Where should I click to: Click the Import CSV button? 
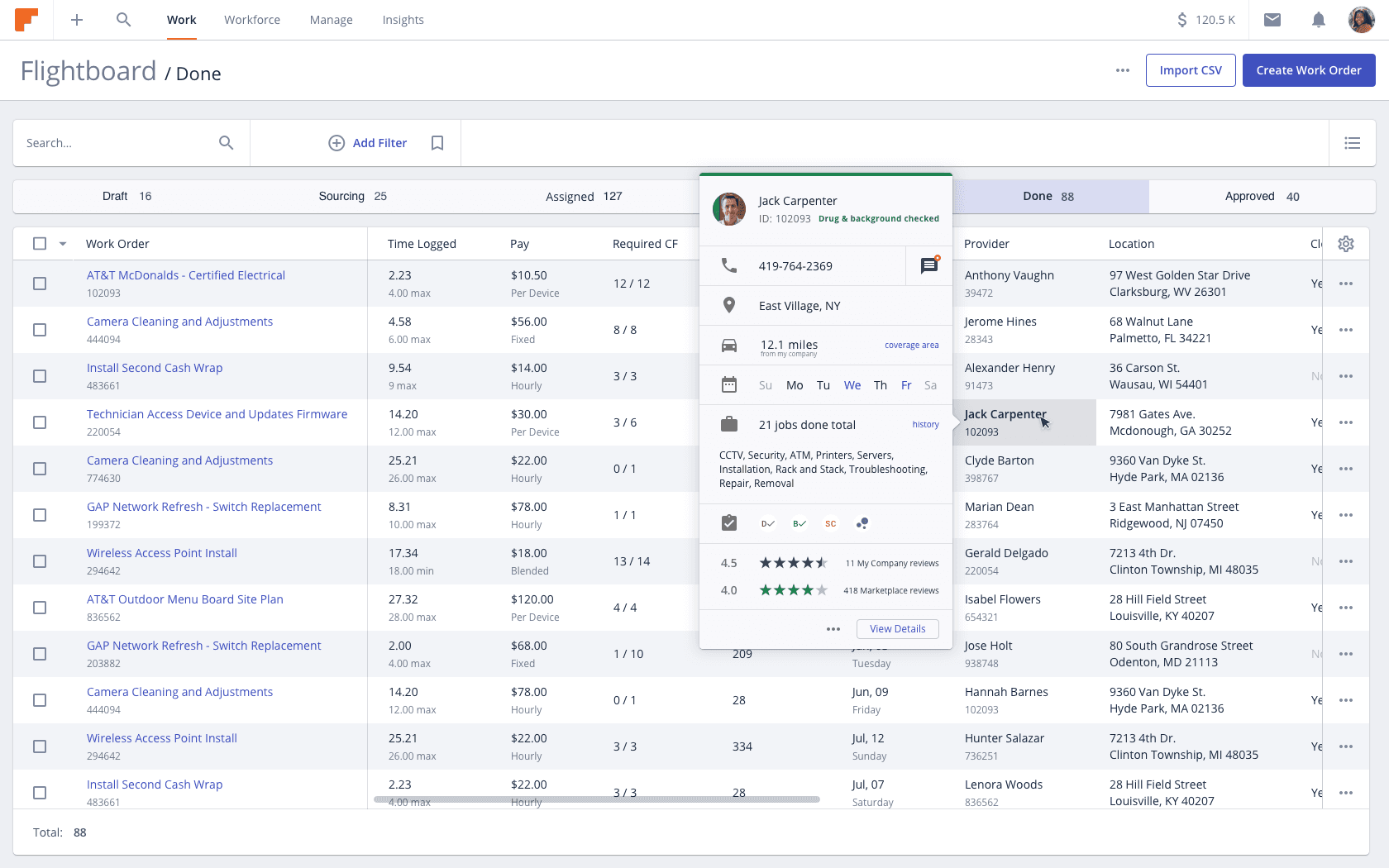(x=1191, y=70)
